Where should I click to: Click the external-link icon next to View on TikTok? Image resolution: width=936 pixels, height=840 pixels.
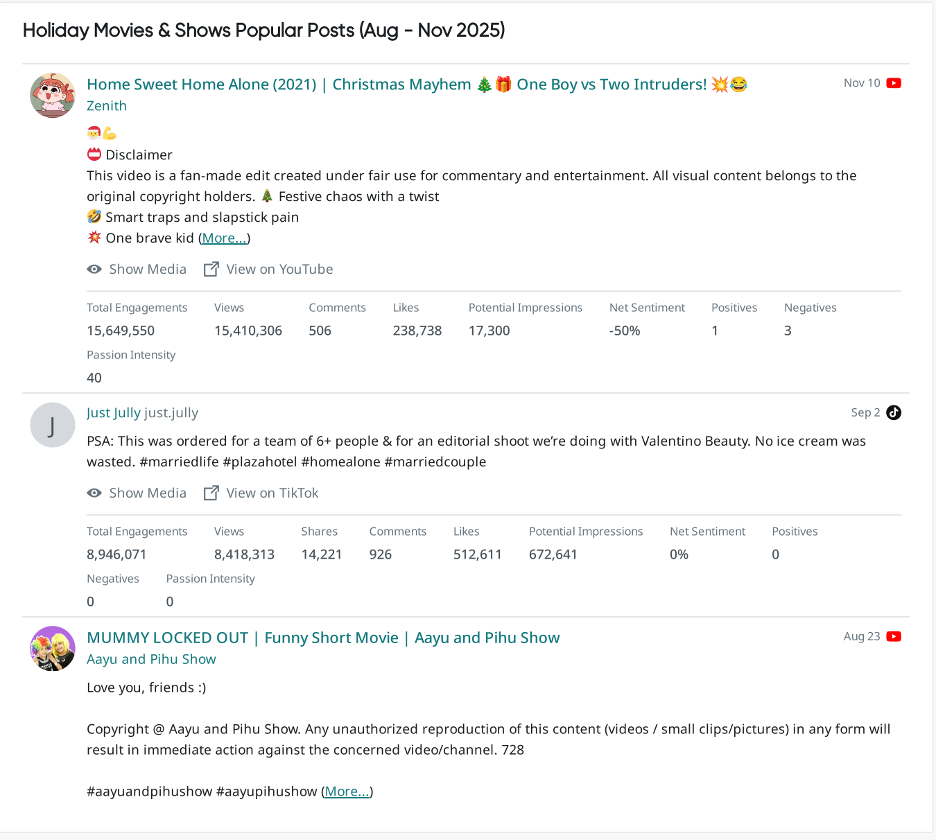point(211,492)
